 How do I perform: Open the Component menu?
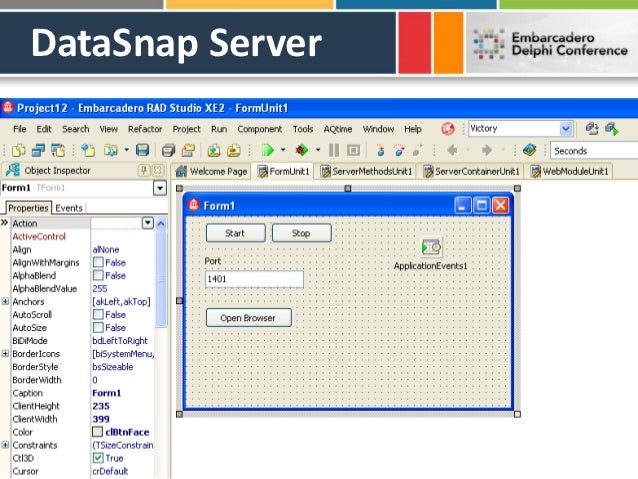[x=260, y=129]
